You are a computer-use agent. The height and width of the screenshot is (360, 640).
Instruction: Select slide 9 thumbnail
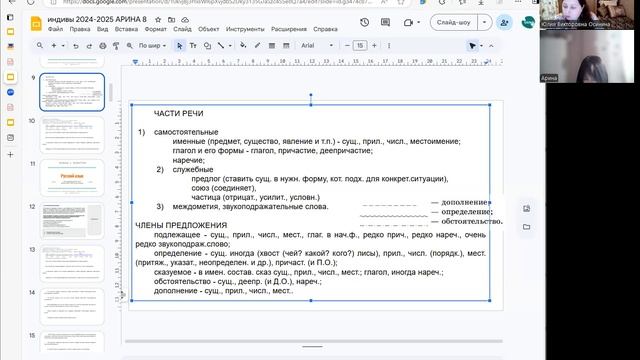pos(72,92)
